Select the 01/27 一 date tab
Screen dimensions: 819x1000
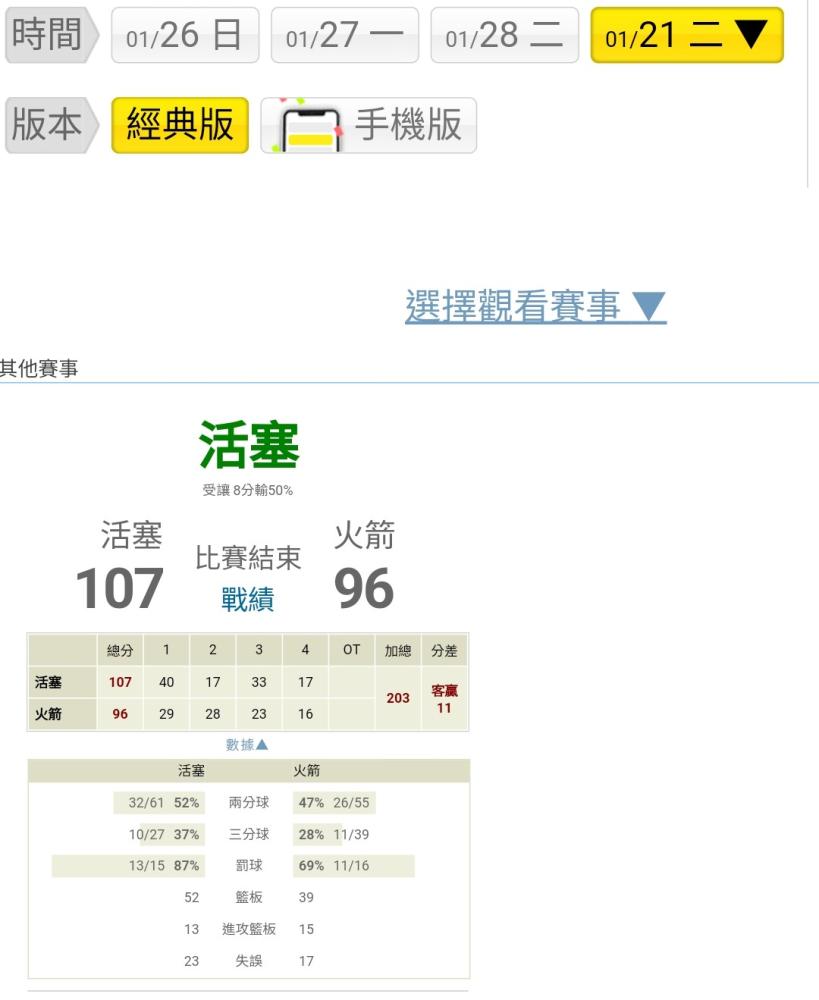[x=344, y=35]
